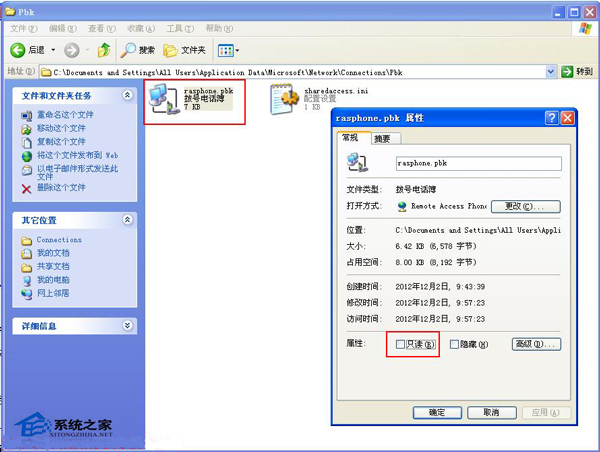
Task: Open the Search (搜索) toolbar button
Action: 138,50
